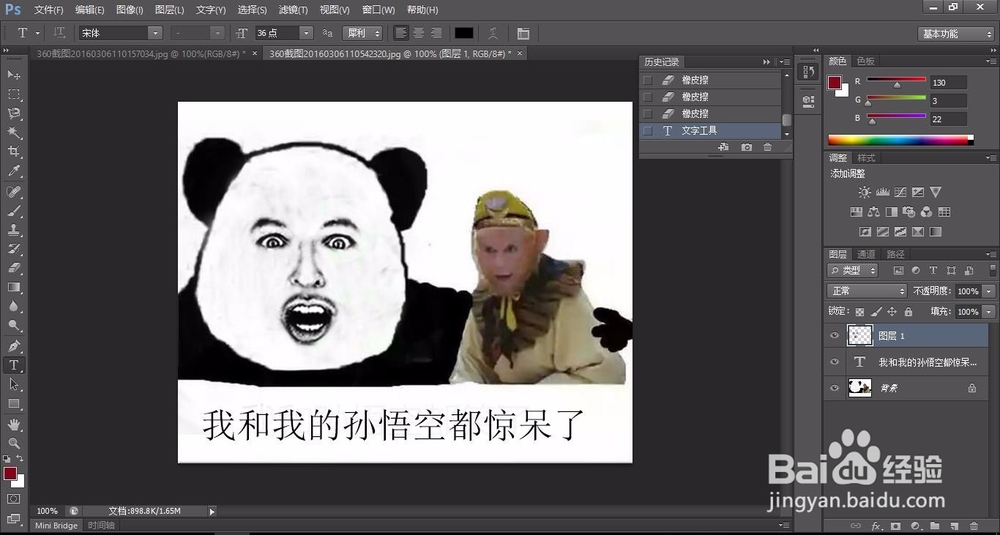The height and width of the screenshot is (535, 1000).
Task: Select the Lasso tool
Action: click(x=13, y=114)
